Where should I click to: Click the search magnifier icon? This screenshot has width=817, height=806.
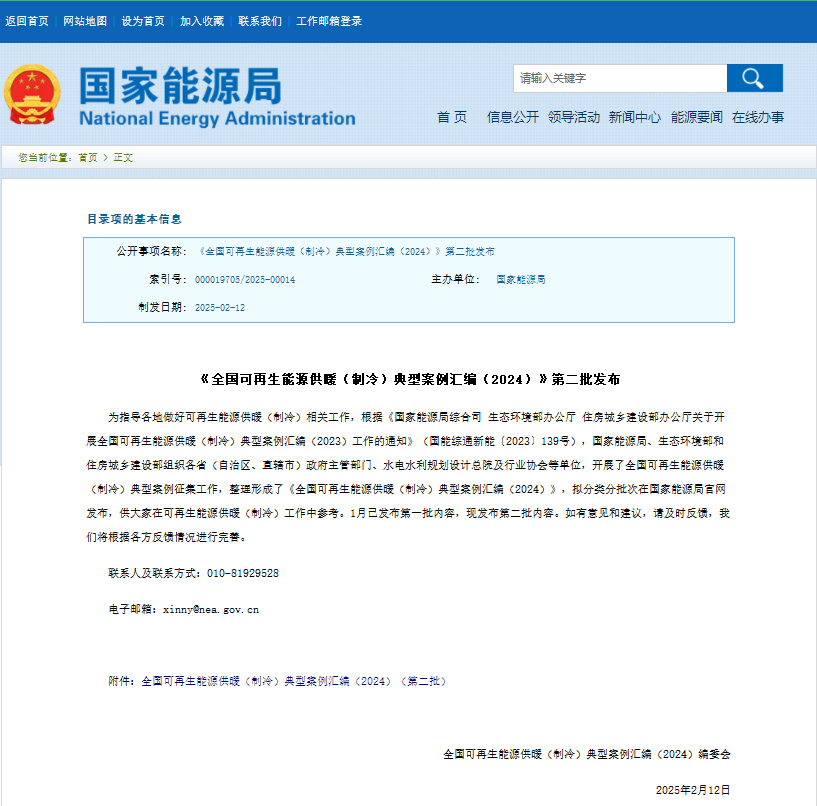click(x=755, y=78)
